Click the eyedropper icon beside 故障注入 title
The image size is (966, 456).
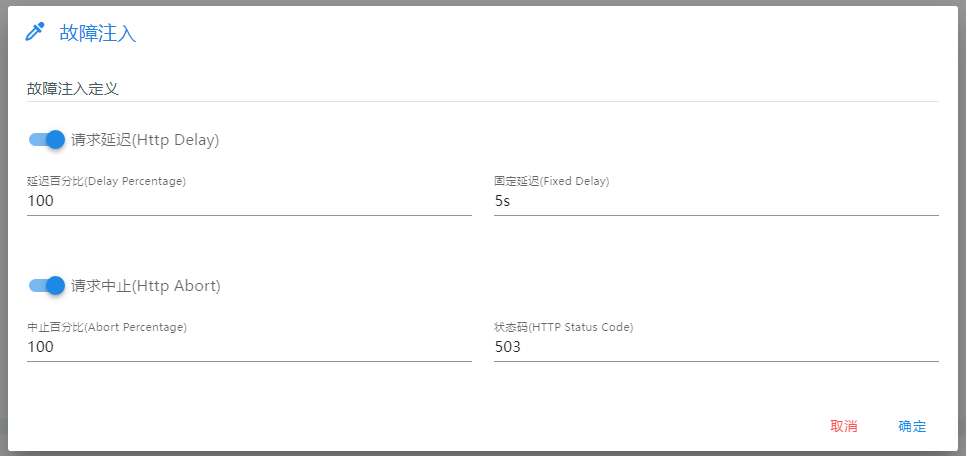coord(35,32)
